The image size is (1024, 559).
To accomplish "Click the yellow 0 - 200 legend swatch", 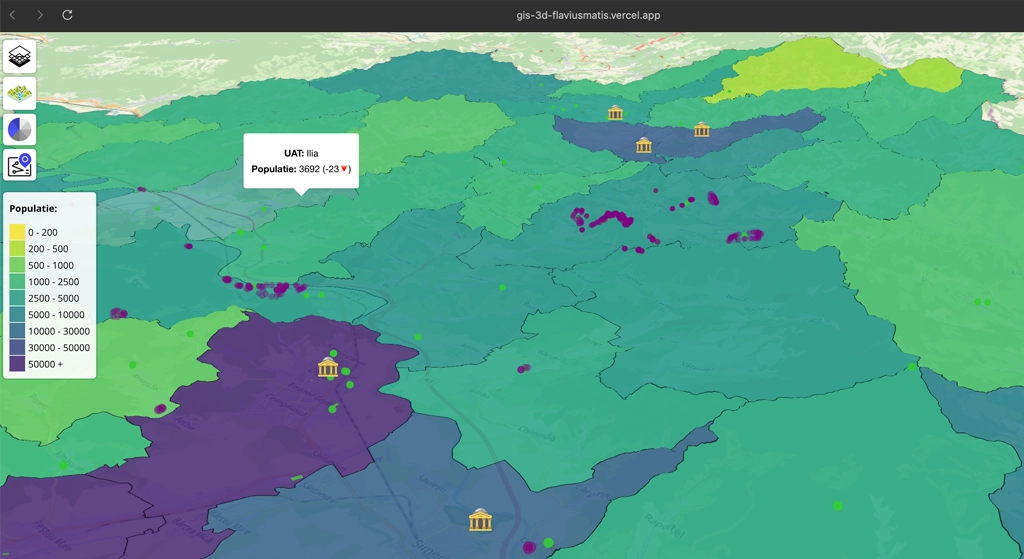I will pyautogui.click(x=18, y=232).
